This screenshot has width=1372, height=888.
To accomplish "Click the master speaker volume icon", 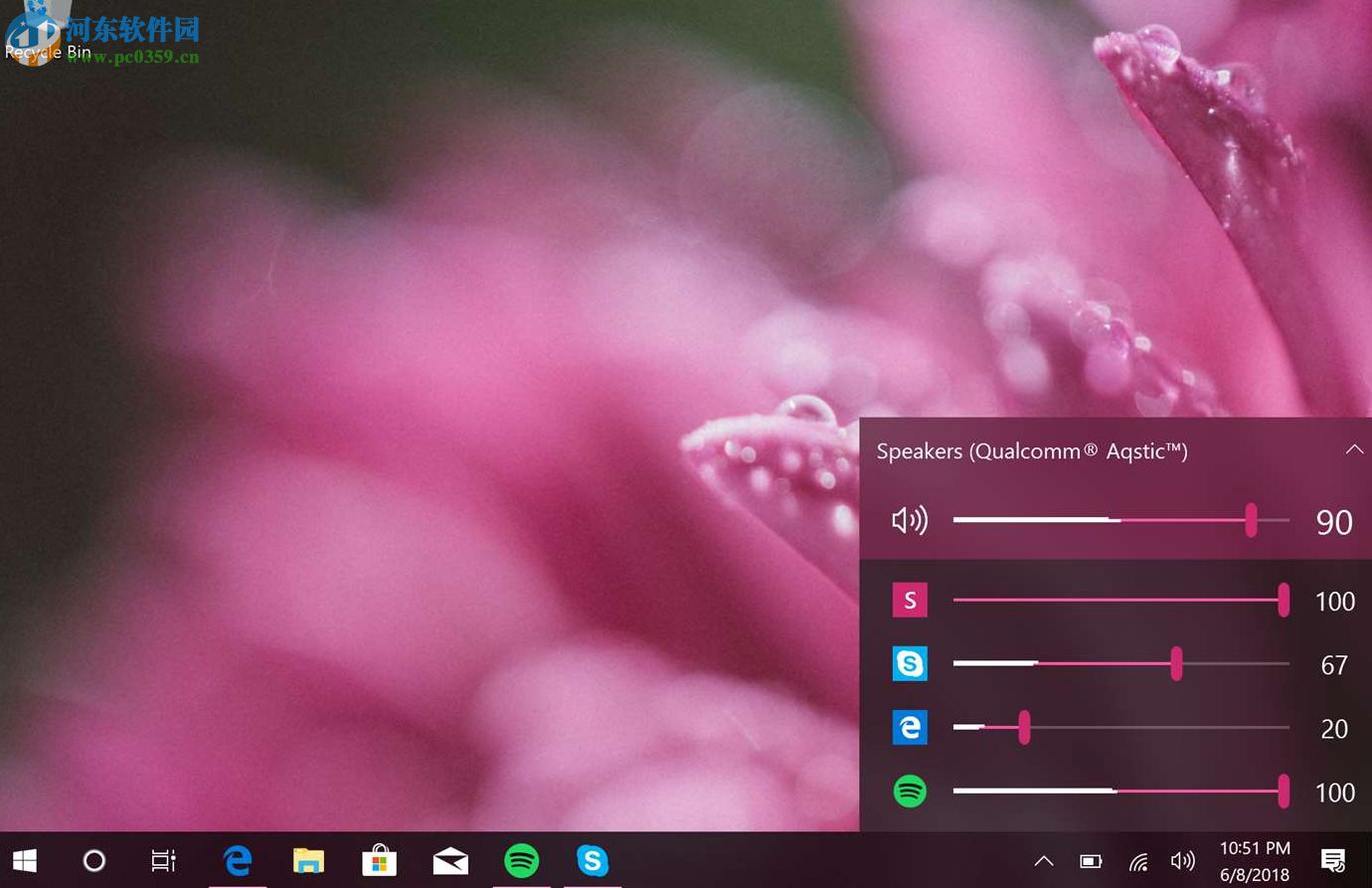I will (909, 519).
